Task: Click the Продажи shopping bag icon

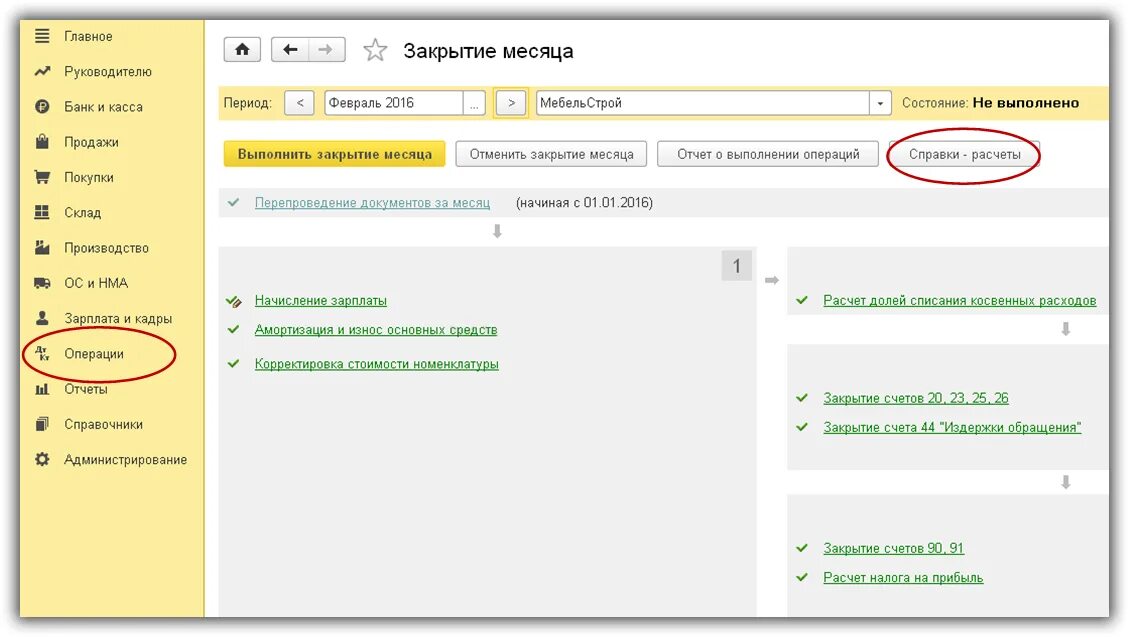Action: (x=42, y=141)
